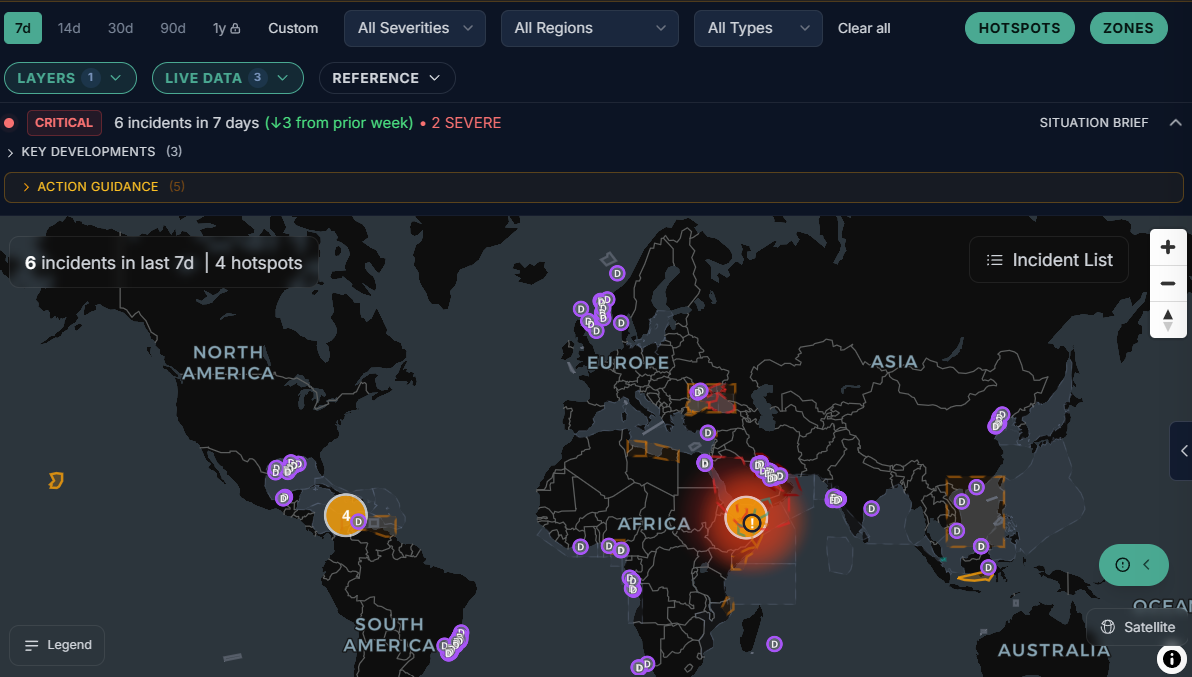Click the '↓3 from prior week' text

tap(339, 123)
